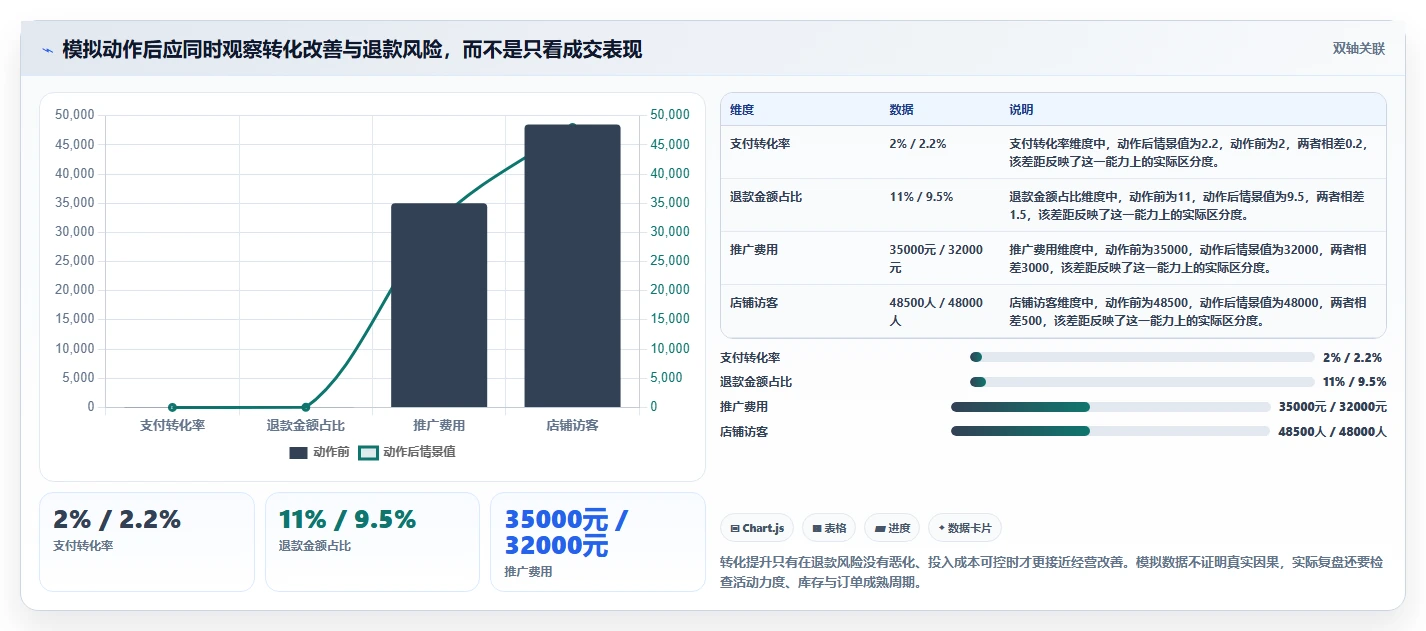Screen dimensions: 1426x631
Task: Click the Chart.js chip
Action: coord(757,528)
